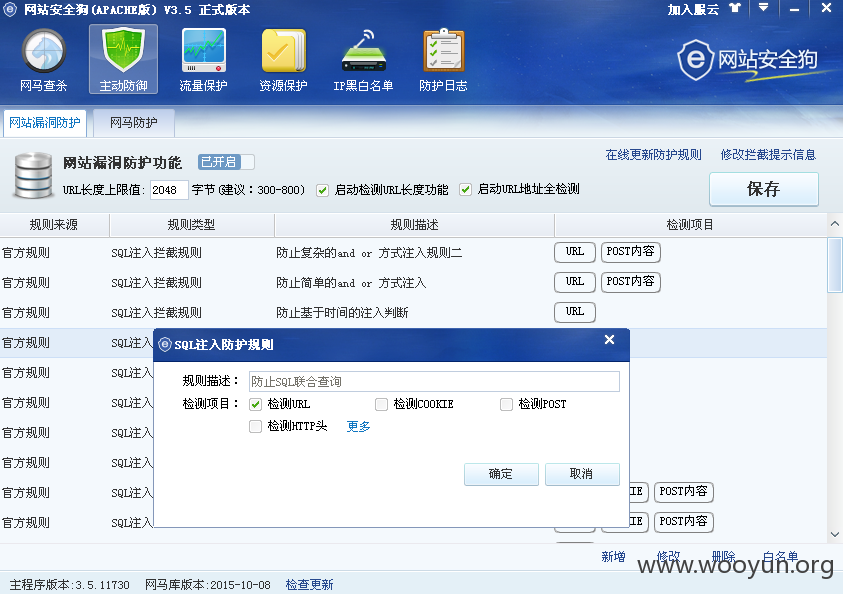
Task: Click the URL长度上限值 input field
Action: click(x=169, y=190)
